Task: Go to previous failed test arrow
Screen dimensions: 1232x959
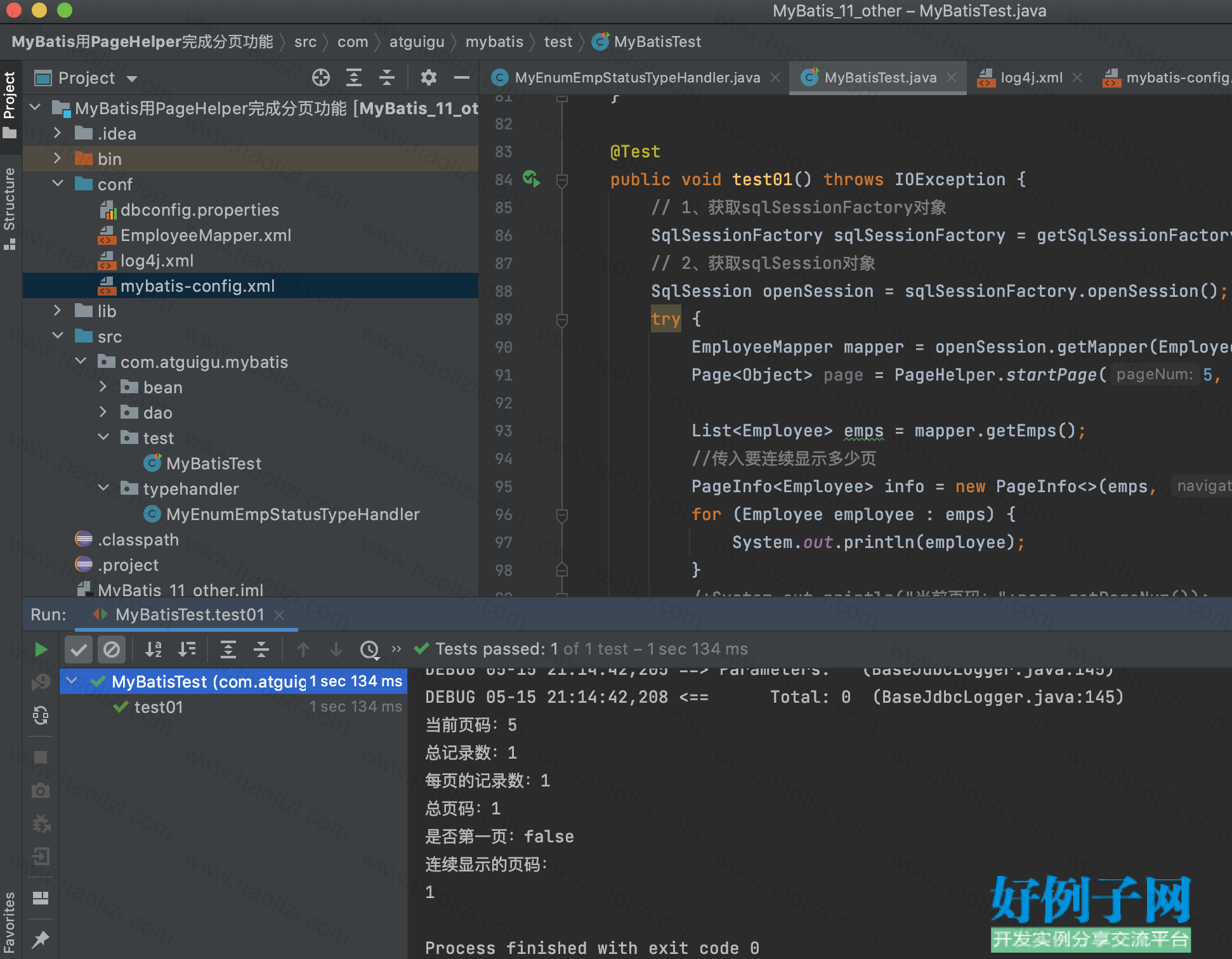Action: (x=303, y=649)
